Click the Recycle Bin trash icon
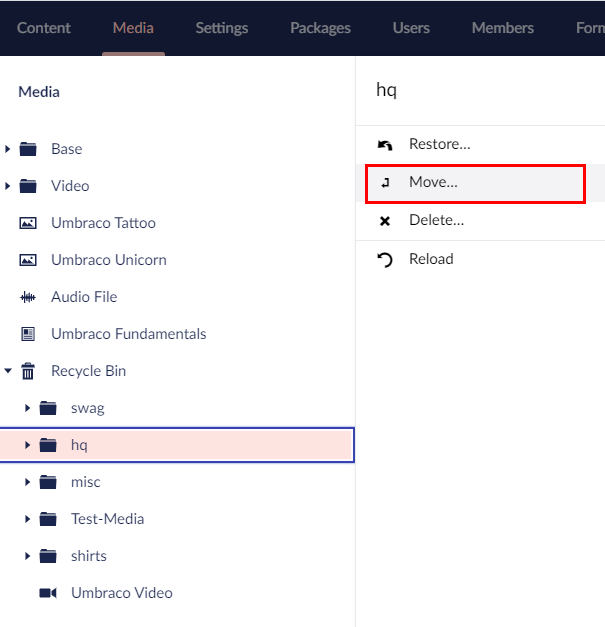 (28, 371)
